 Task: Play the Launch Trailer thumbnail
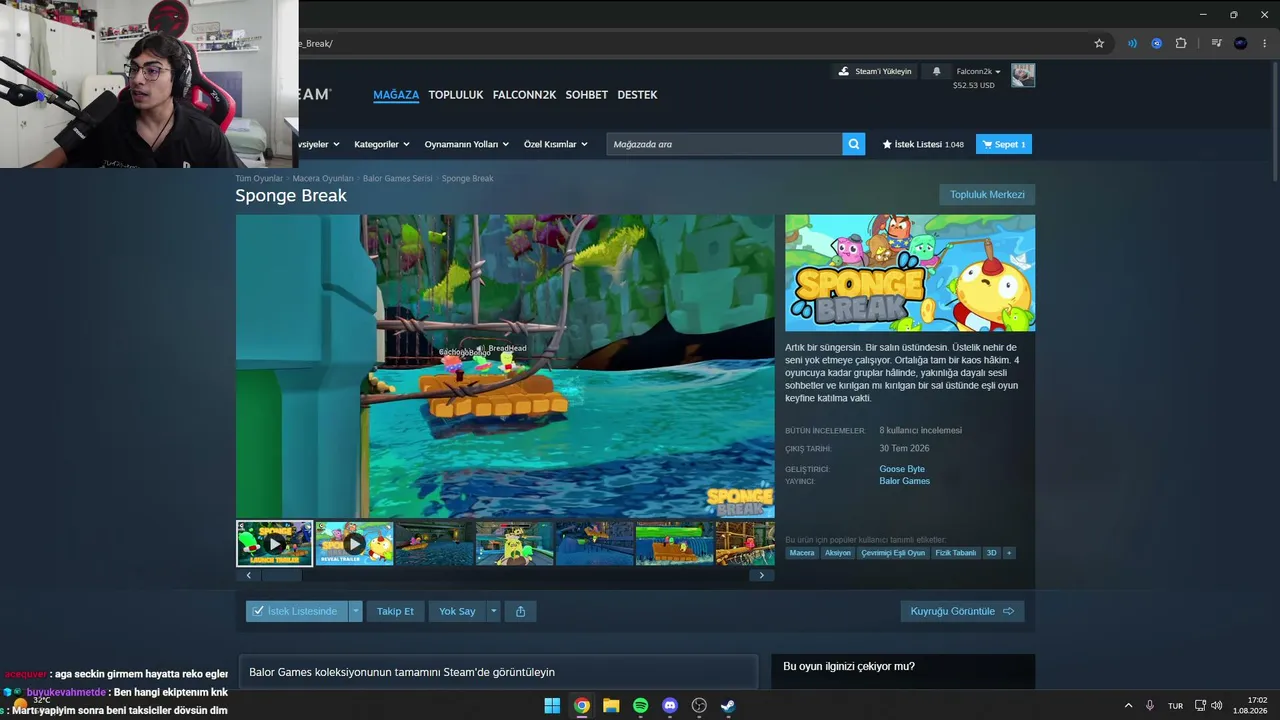tap(274, 543)
